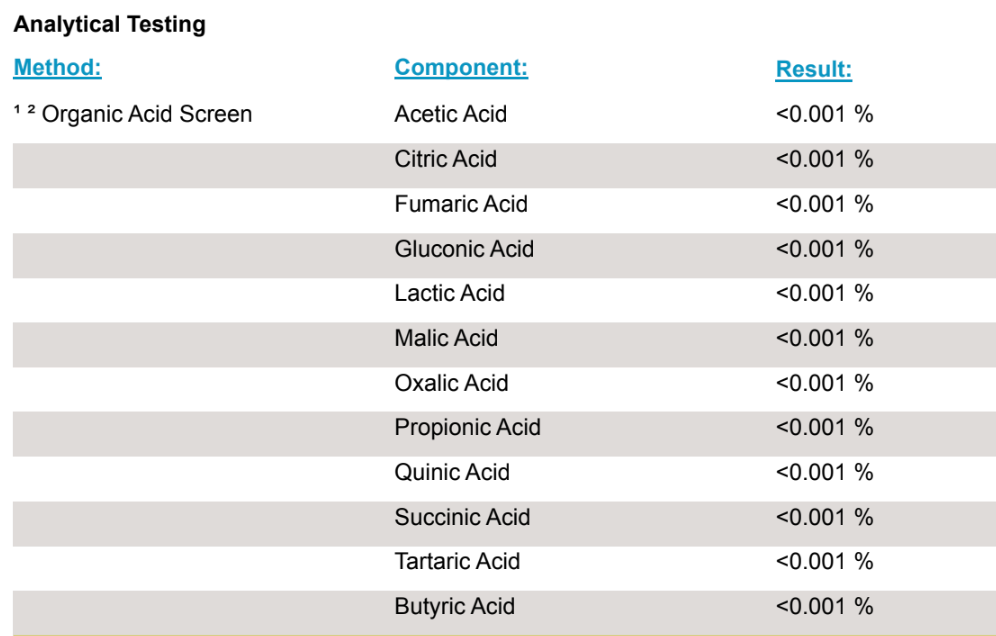Select the Analytical Testing heading
The width and height of the screenshot is (996, 636).
[x=109, y=25]
